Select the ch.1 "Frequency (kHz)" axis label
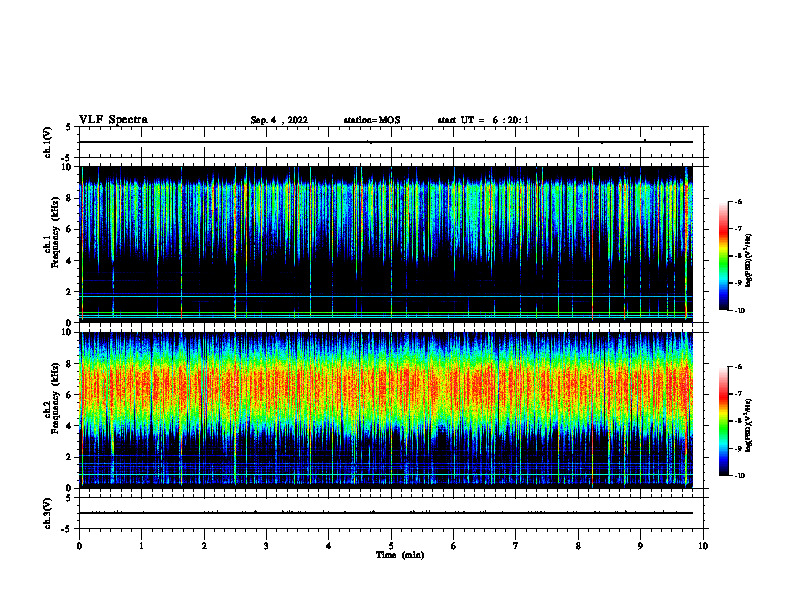This screenshot has height=612, width=792. [x=56, y=232]
